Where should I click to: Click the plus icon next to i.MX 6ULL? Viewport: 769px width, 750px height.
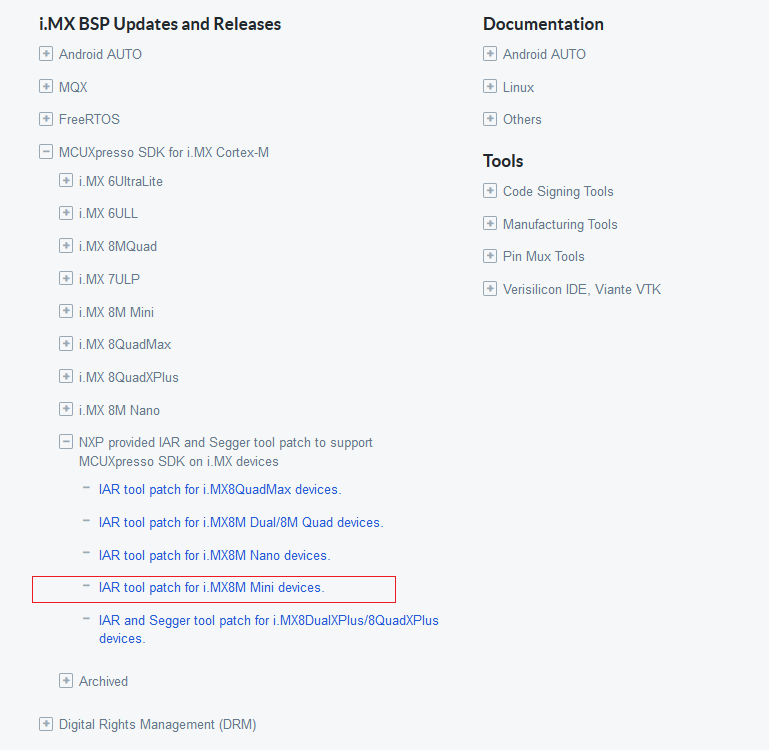click(66, 213)
